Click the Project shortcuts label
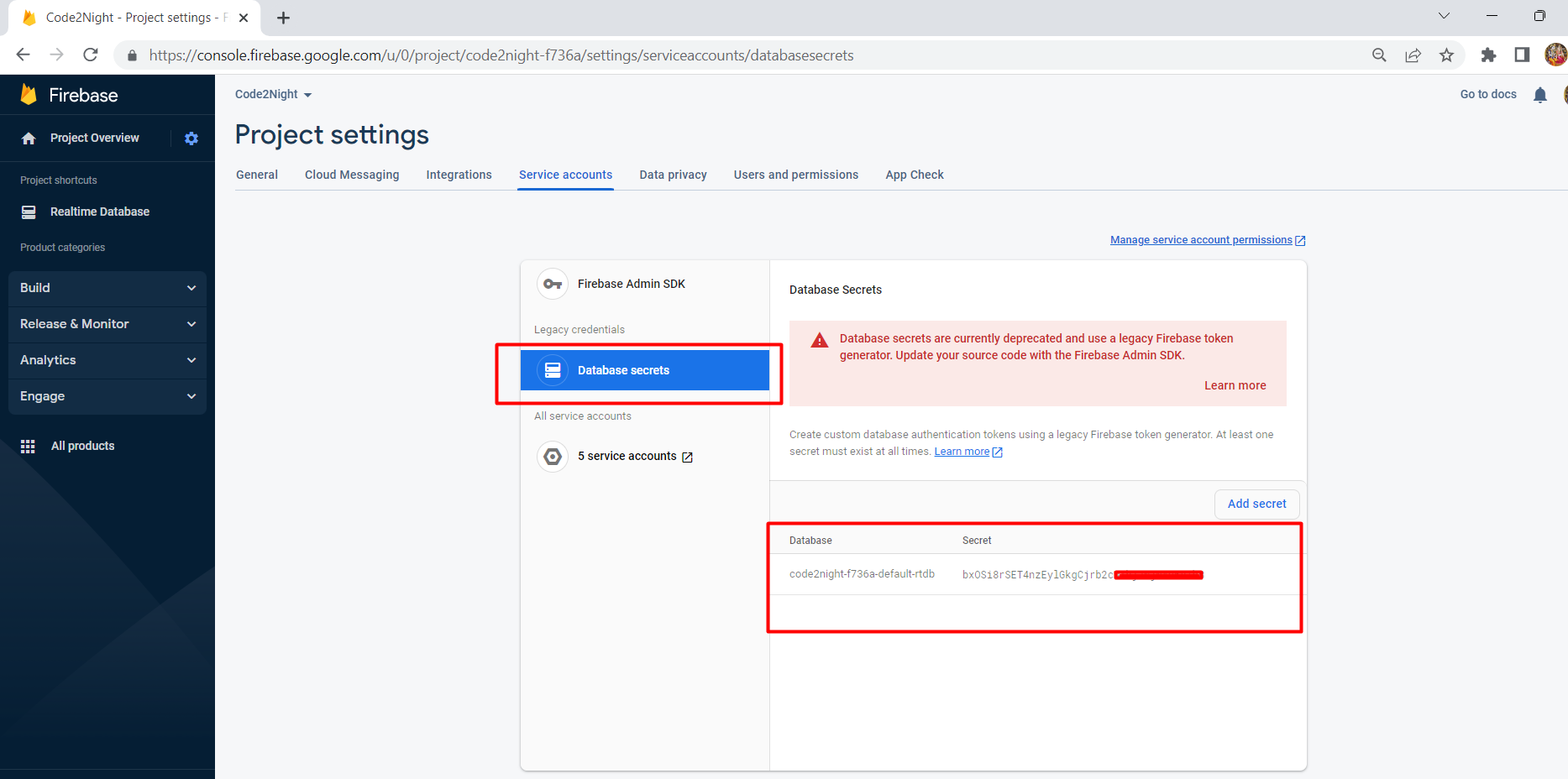 click(x=59, y=180)
